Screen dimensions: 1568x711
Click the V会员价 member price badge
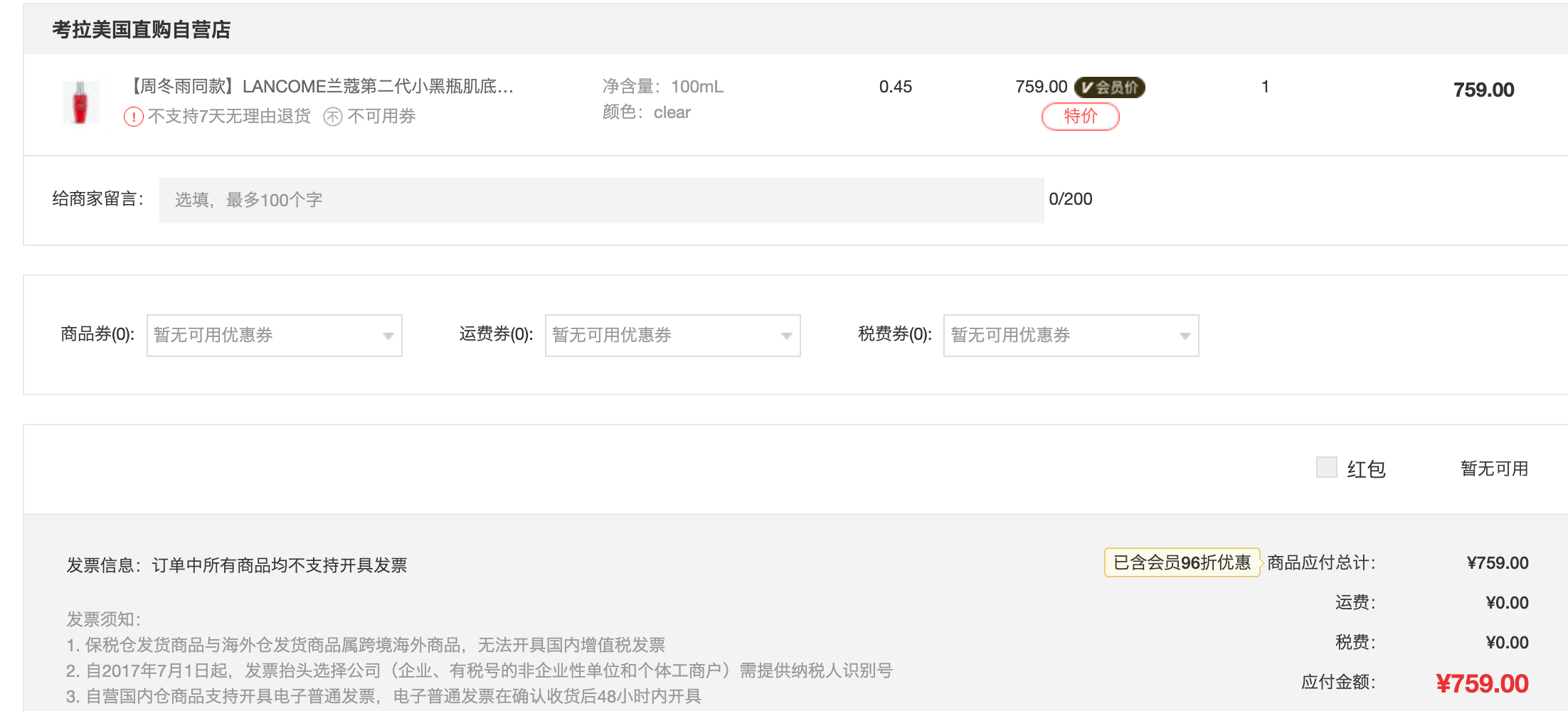click(1109, 87)
